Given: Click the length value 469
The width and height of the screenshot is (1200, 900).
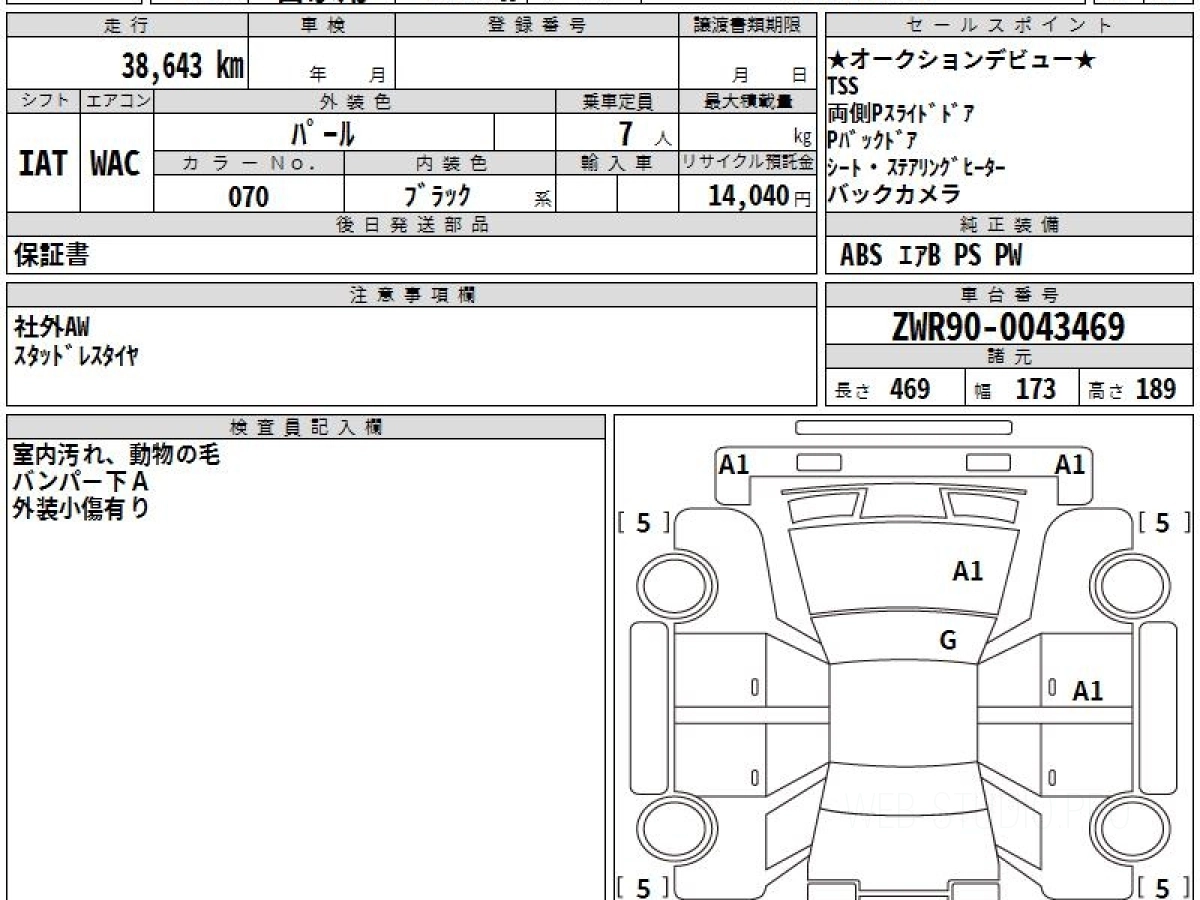Looking at the screenshot, I should [910, 389].
